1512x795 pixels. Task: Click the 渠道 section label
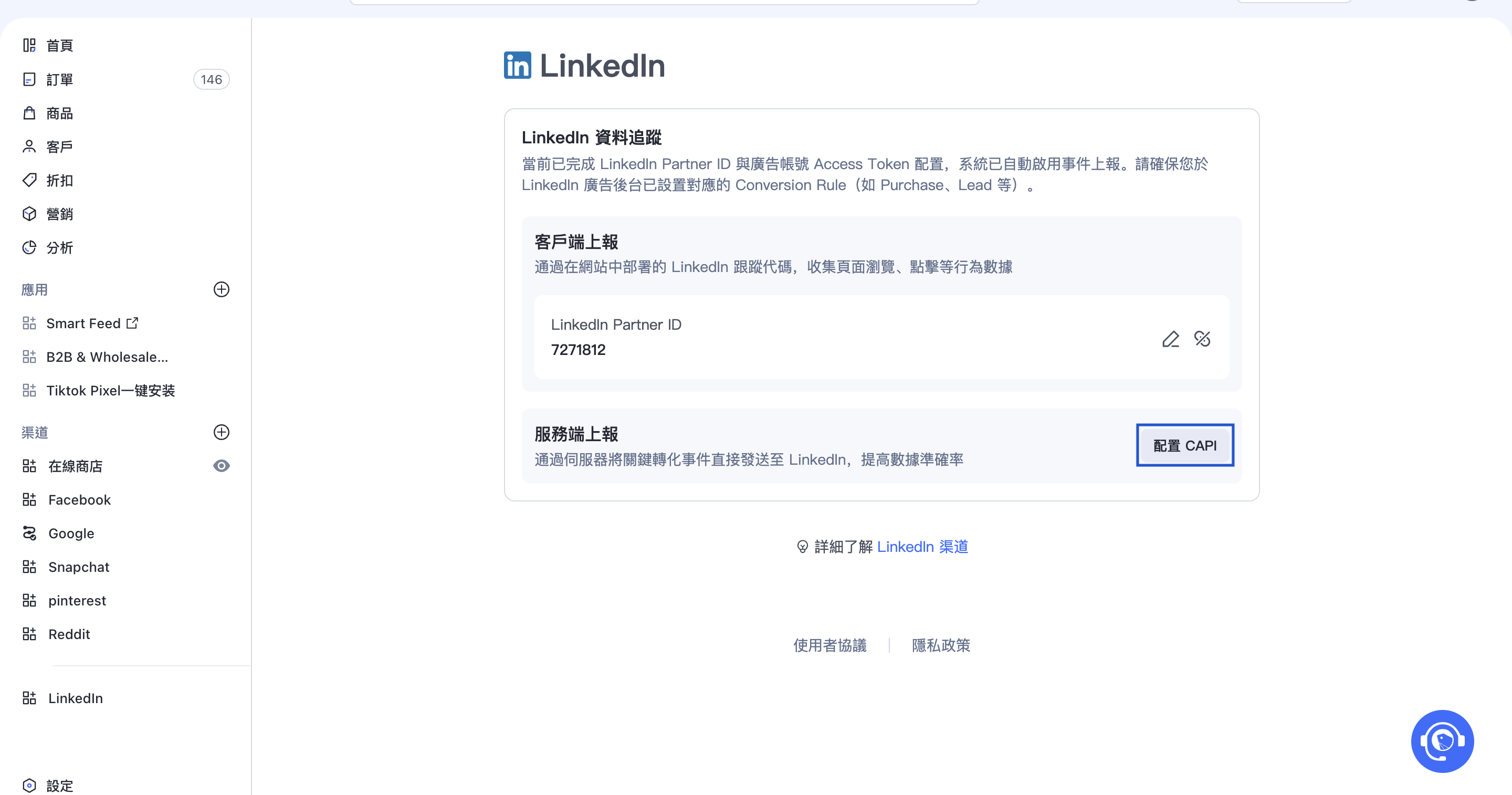point(35,433)
